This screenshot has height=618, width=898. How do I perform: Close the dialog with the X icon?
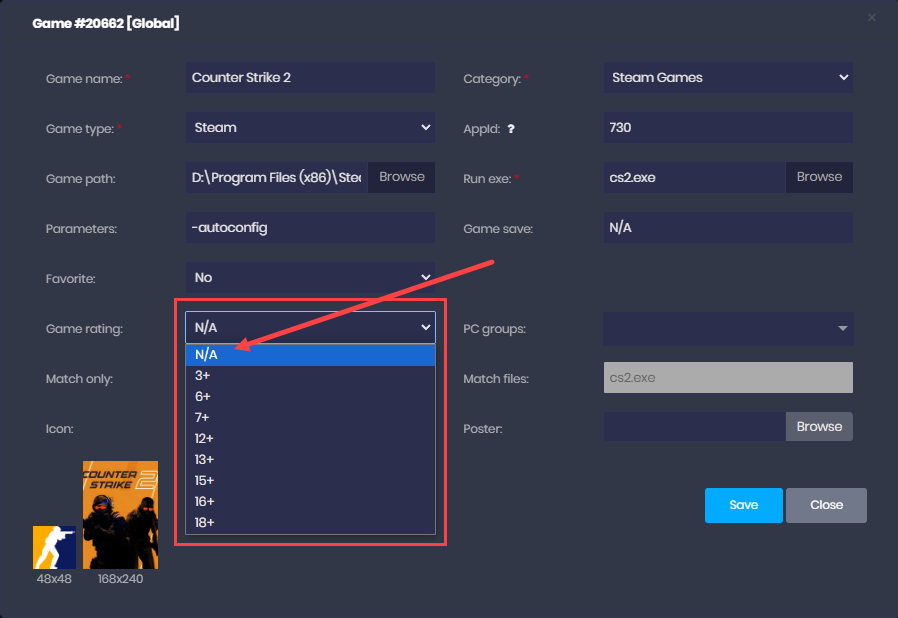point(871,17)
